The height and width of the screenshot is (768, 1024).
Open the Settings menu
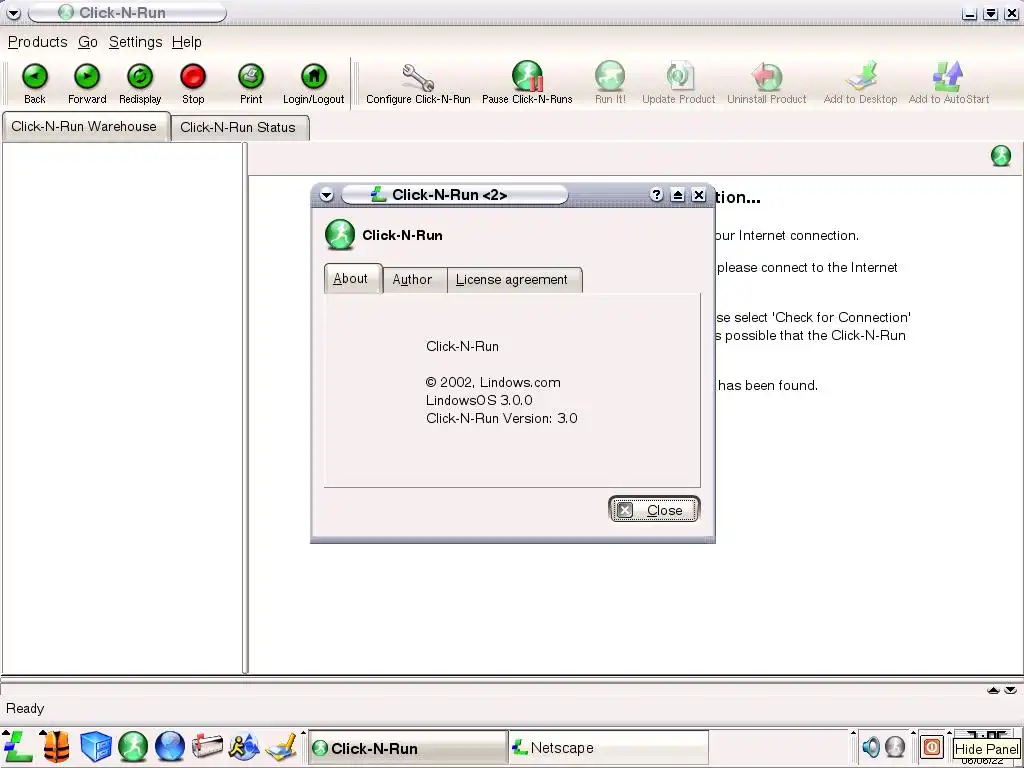135,42
